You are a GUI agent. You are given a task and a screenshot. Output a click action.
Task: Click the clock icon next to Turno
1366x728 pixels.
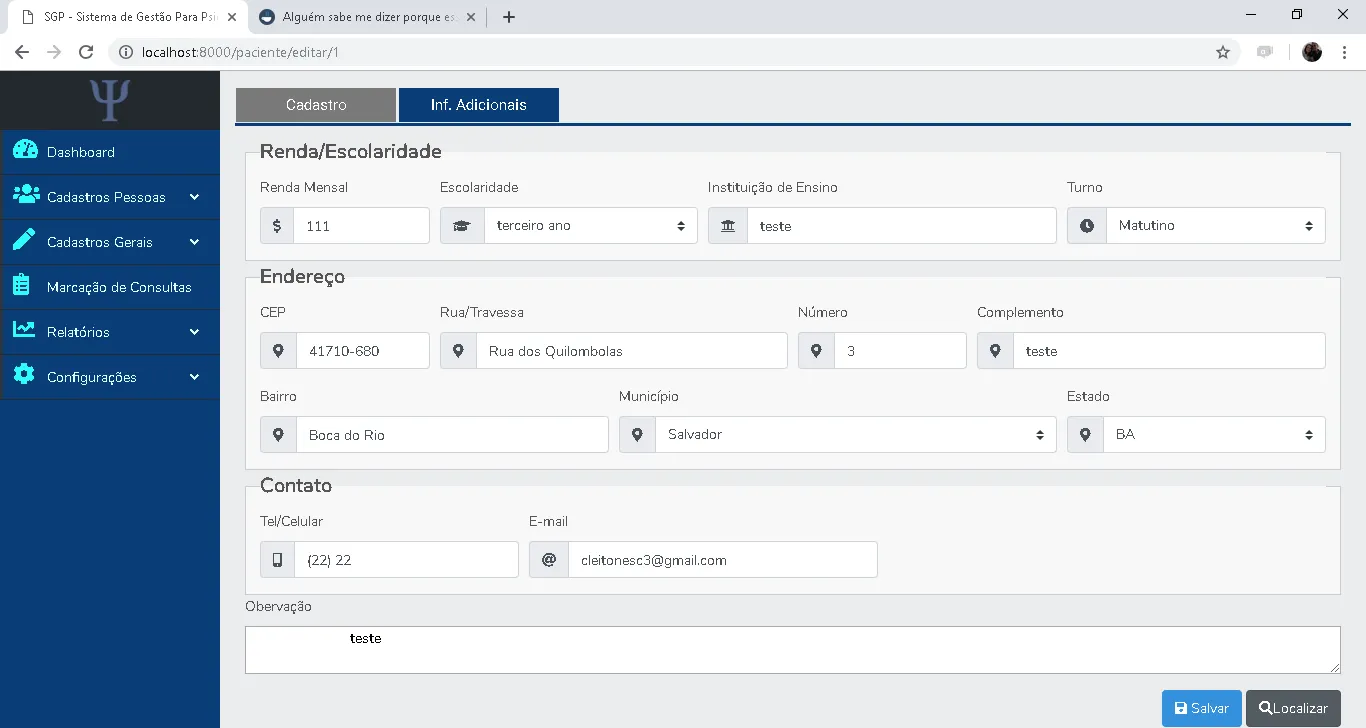(x=1086, y=226)
